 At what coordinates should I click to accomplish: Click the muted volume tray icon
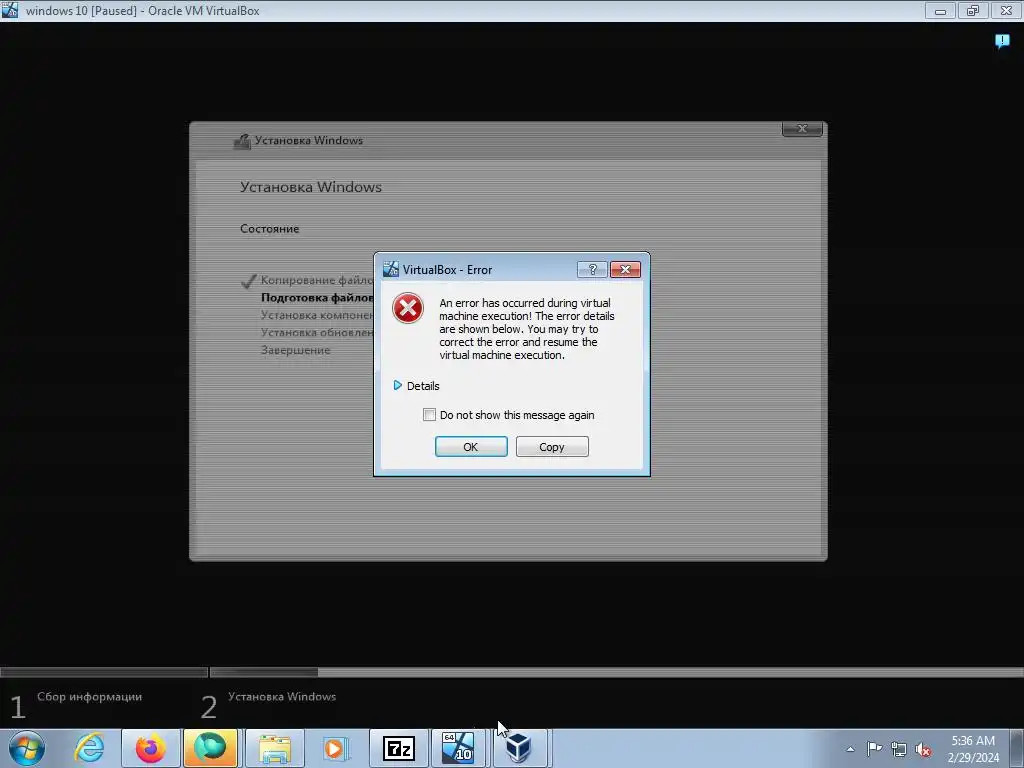923,749
